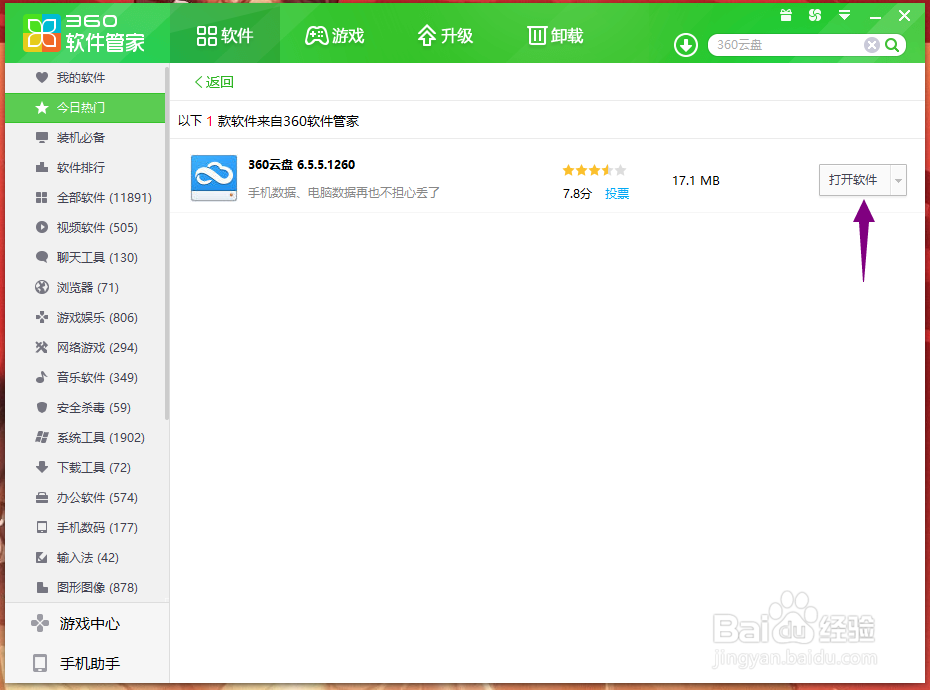Click description 手机数据、电脑数据再也不担心丢了
930x690 pixels.
[344, 192]
